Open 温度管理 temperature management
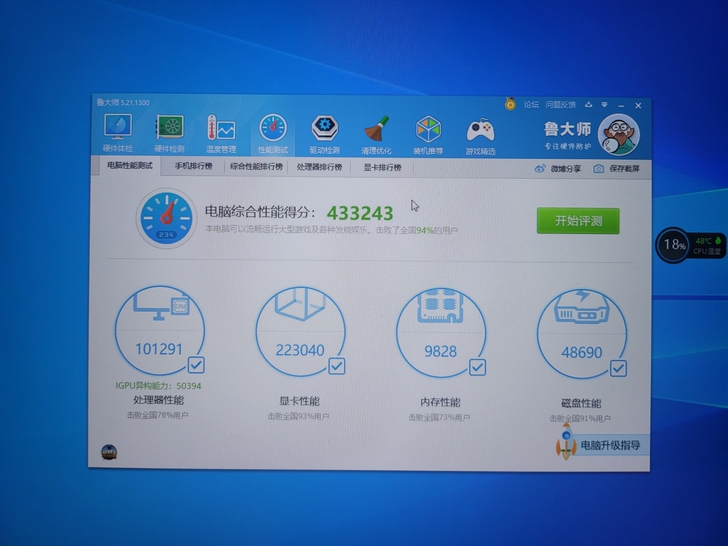Screen dimensions: 728x546 click(220, 131)
